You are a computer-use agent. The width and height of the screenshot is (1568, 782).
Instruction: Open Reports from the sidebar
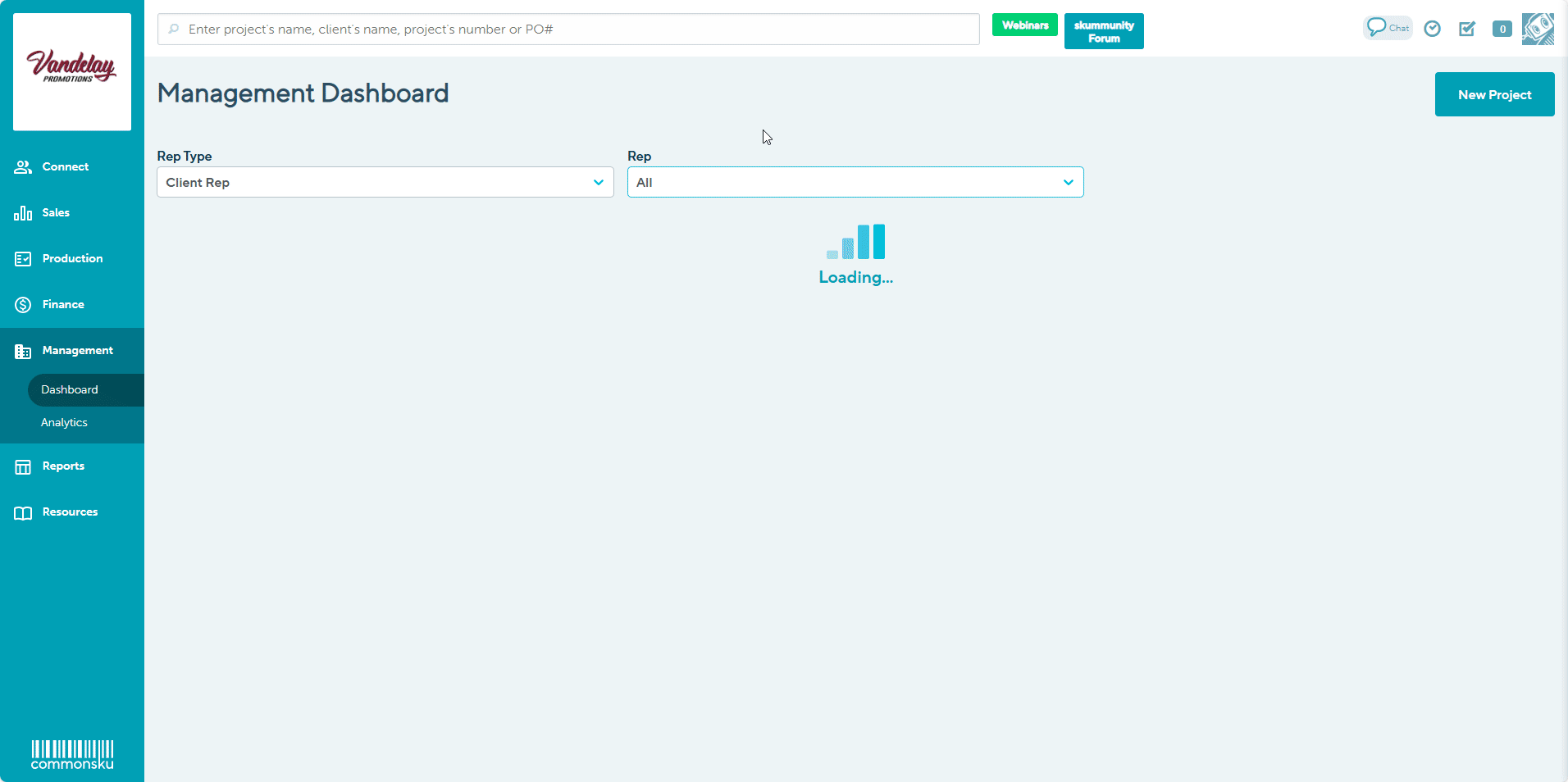point(63,466)
